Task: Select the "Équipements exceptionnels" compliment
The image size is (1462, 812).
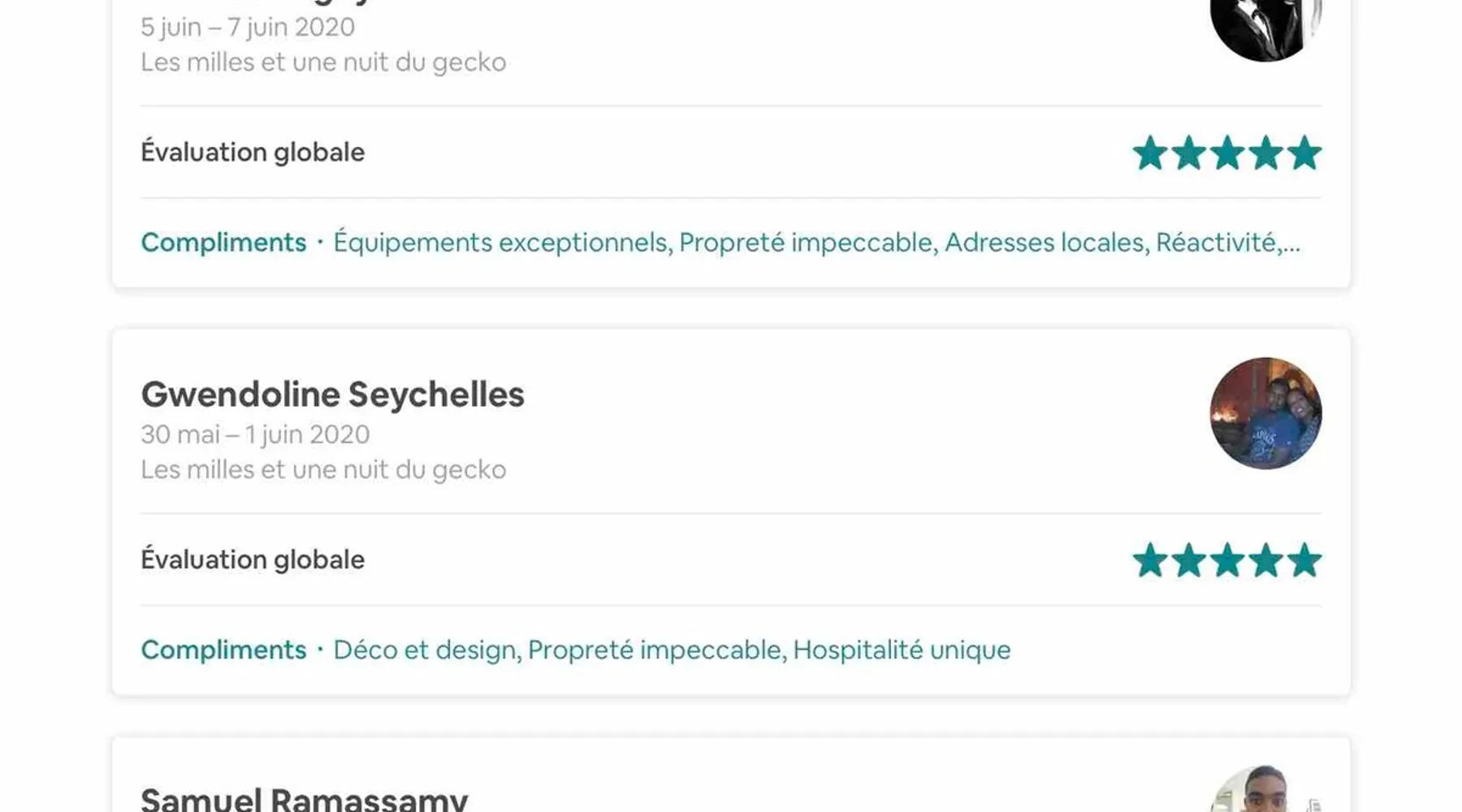Action: 500,242
